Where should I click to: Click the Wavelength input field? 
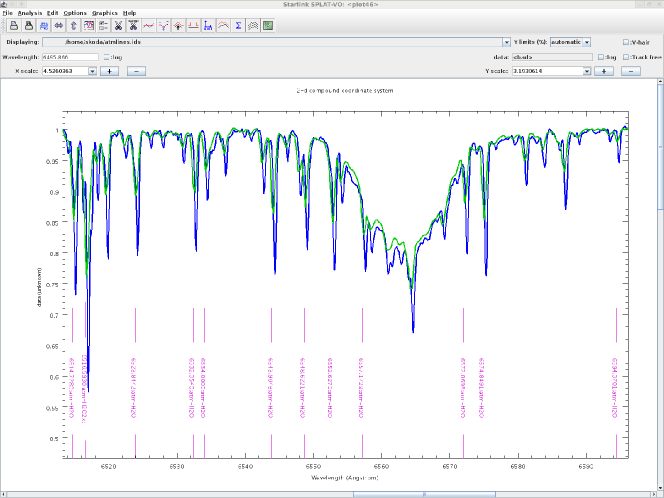point(69,57)
